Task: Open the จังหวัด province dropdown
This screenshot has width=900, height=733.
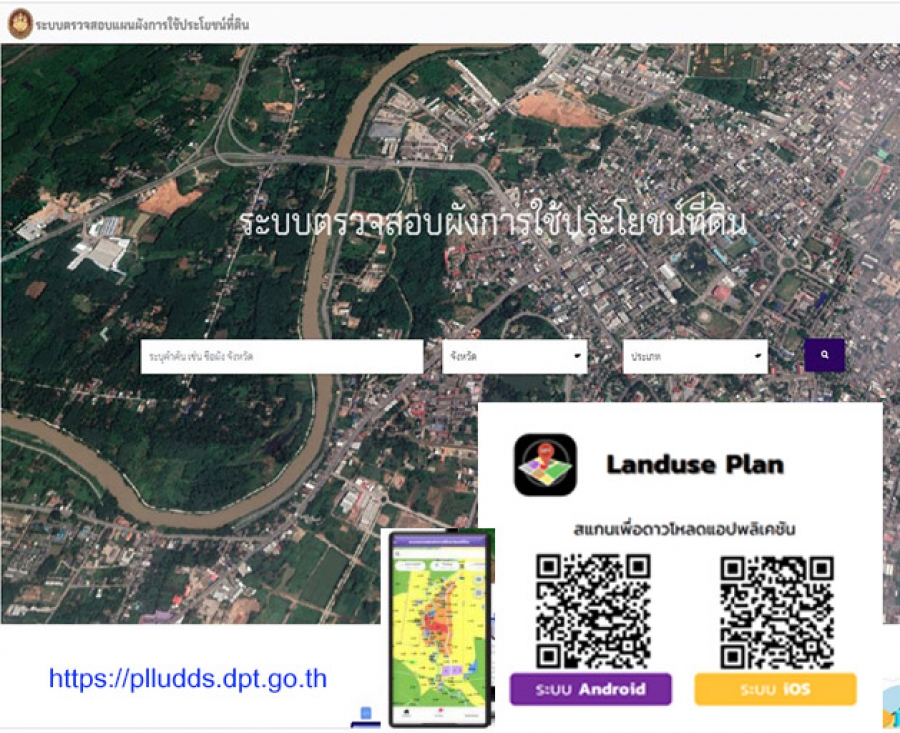Action: coord(515,356)
